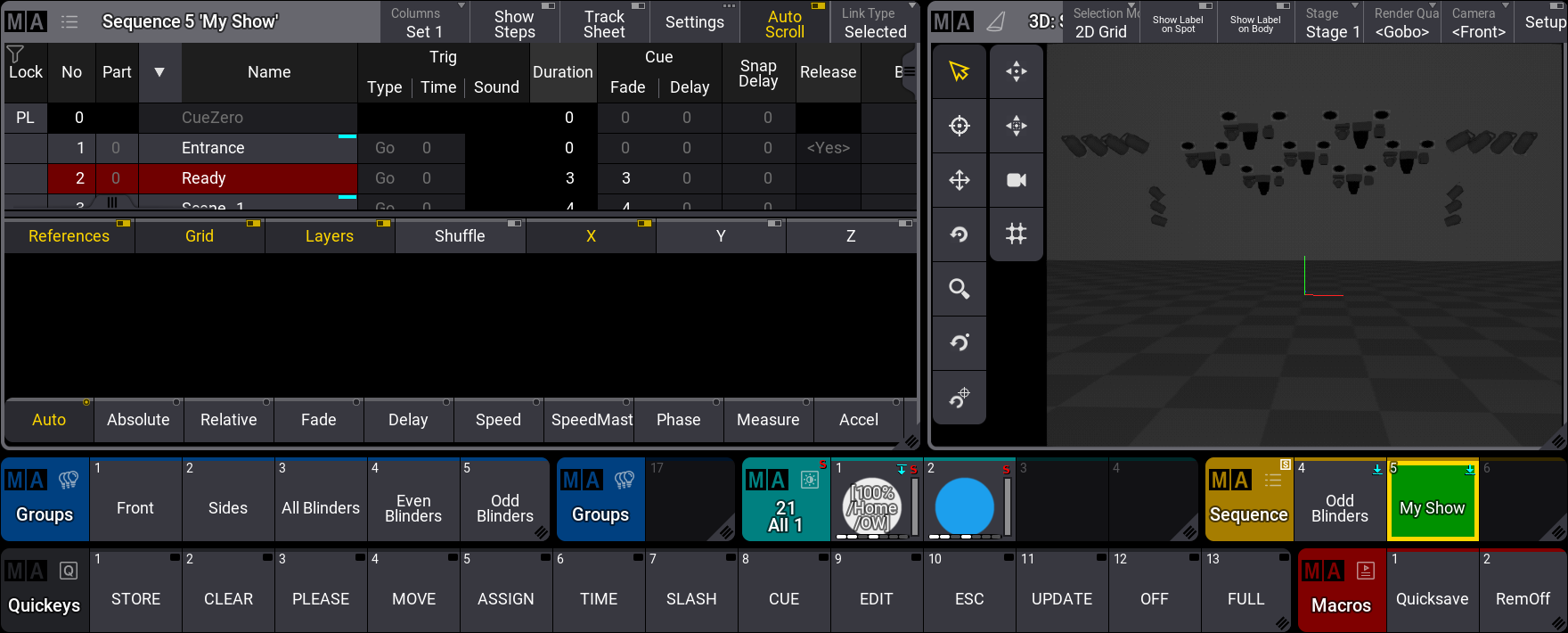Click the filter funnel icon above Lock

click(x=15, y=53)
